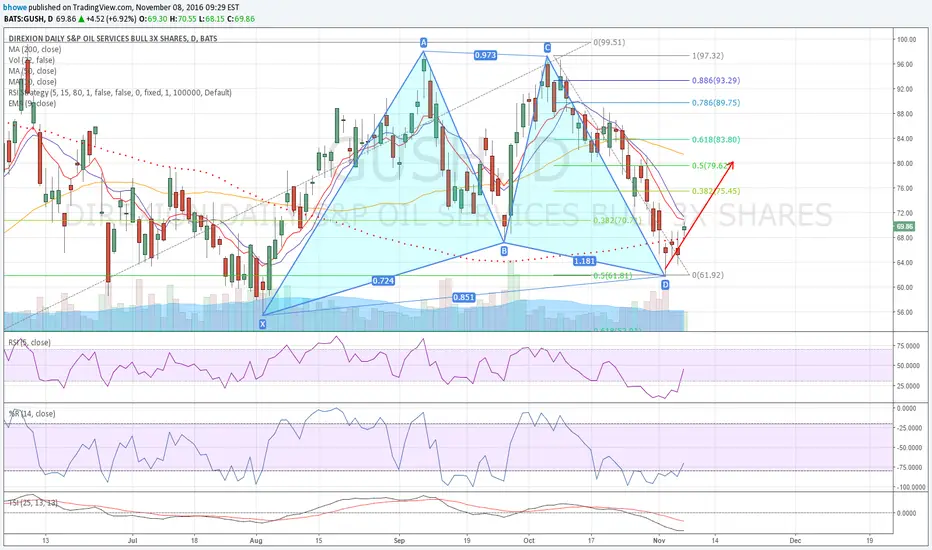Click Aug on the time axis
The width and height of the screenshot is (932, 550).
pyautogui.click(x=256, y=541)
